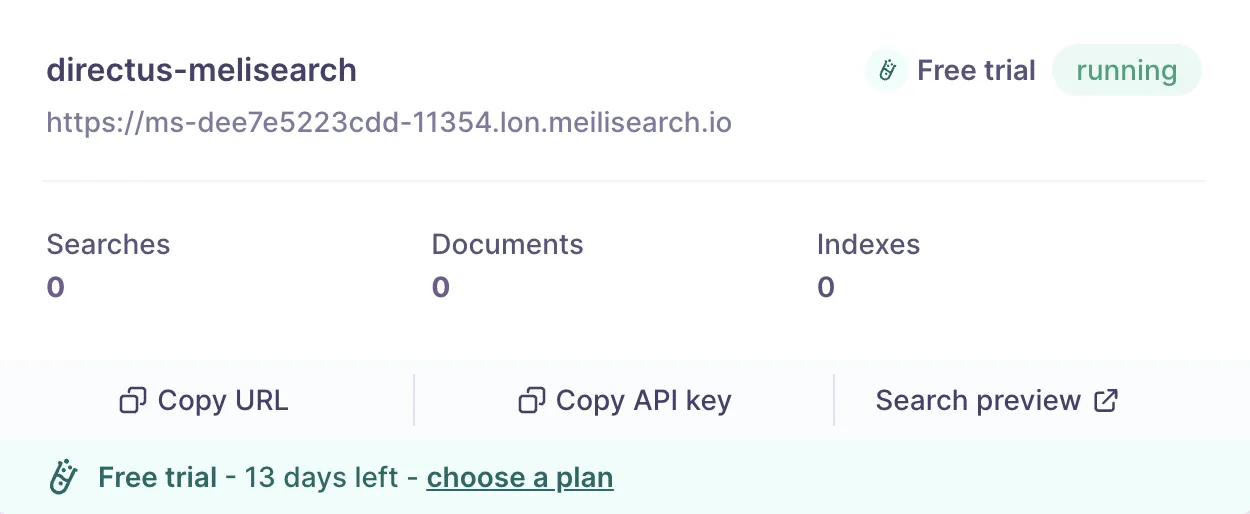Click the external link icon after Search preview
The width and height of the screenshot is (1250, 514).
[1106, 401]
